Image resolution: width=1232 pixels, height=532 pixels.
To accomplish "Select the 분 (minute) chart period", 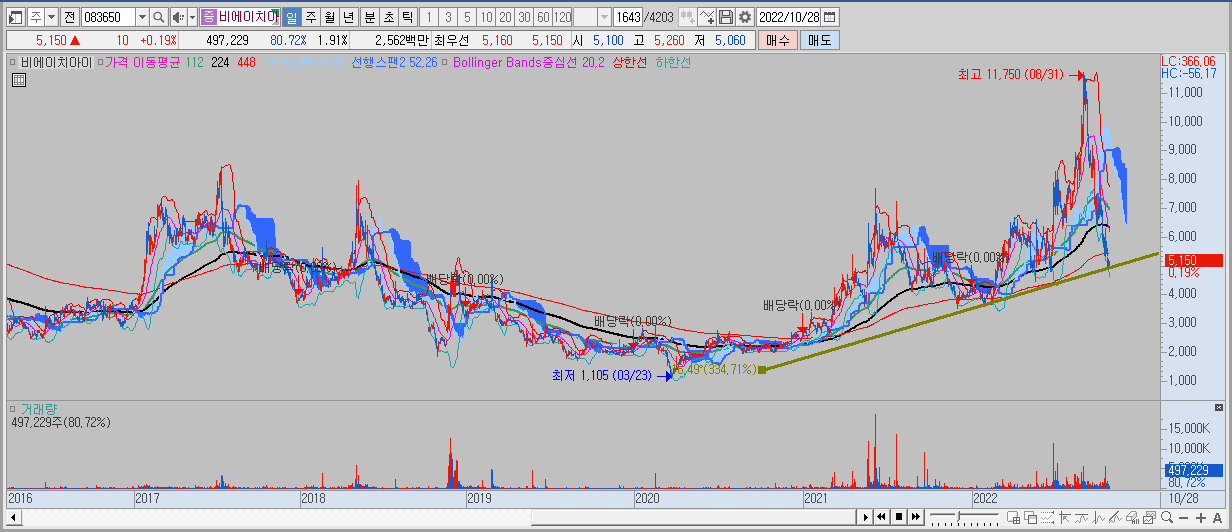I will (x=369, y=17).
